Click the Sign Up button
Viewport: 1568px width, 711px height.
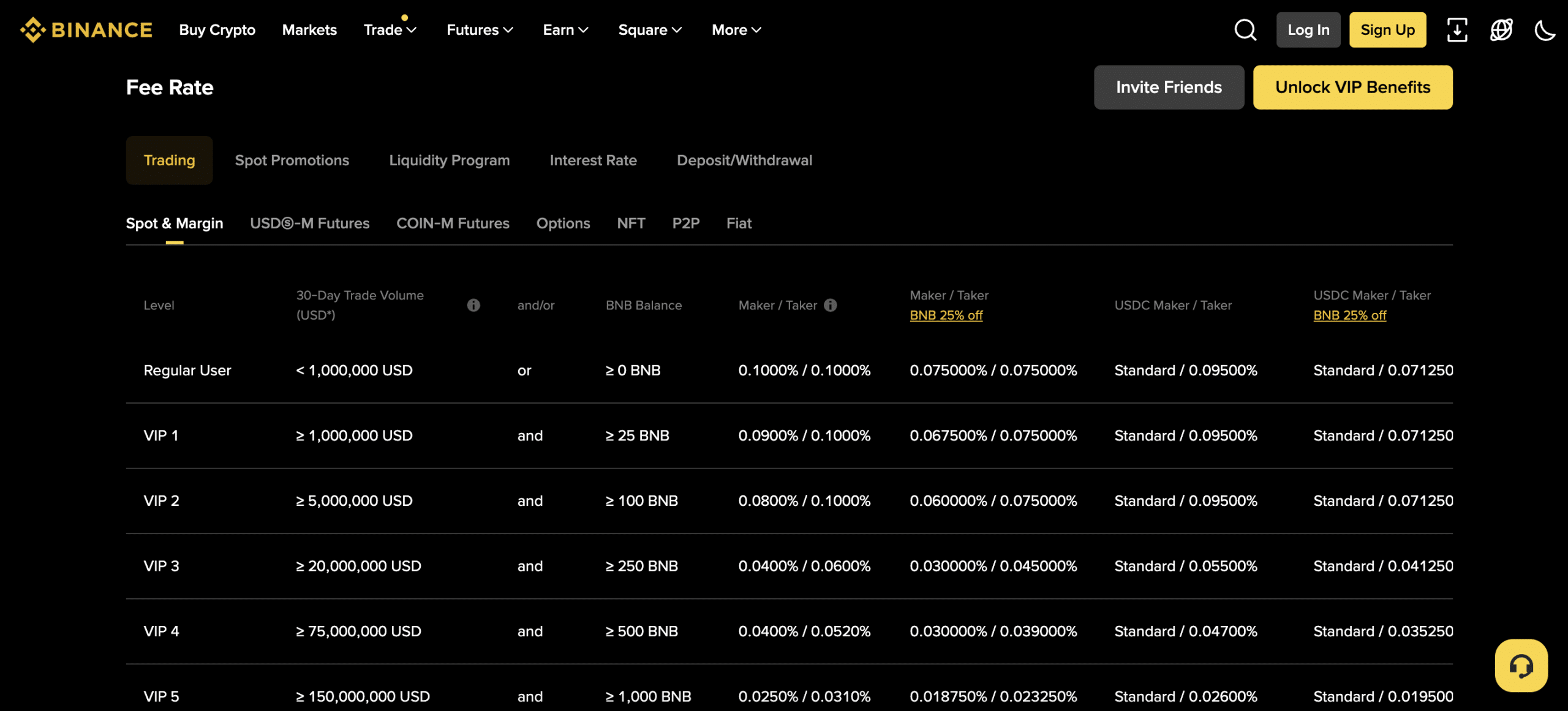(x=1387, y=29)
